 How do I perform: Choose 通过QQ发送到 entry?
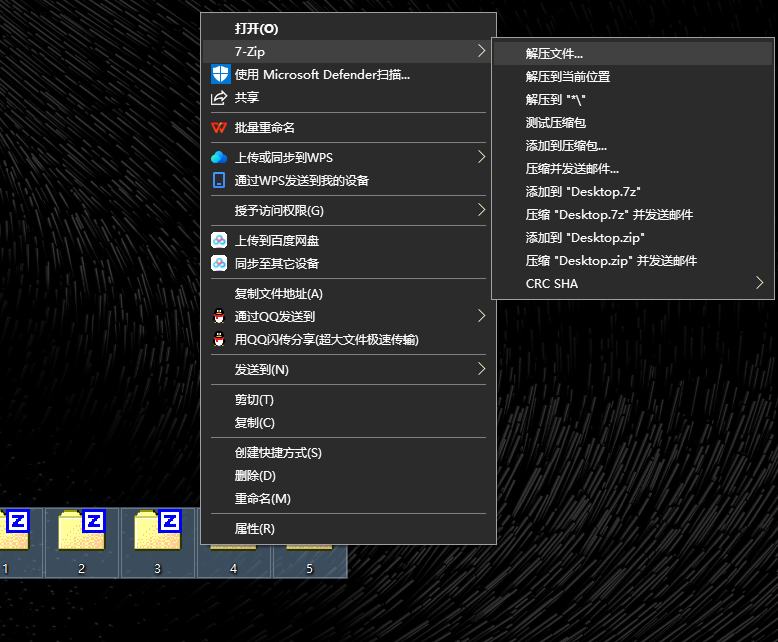tap(348, 317)
